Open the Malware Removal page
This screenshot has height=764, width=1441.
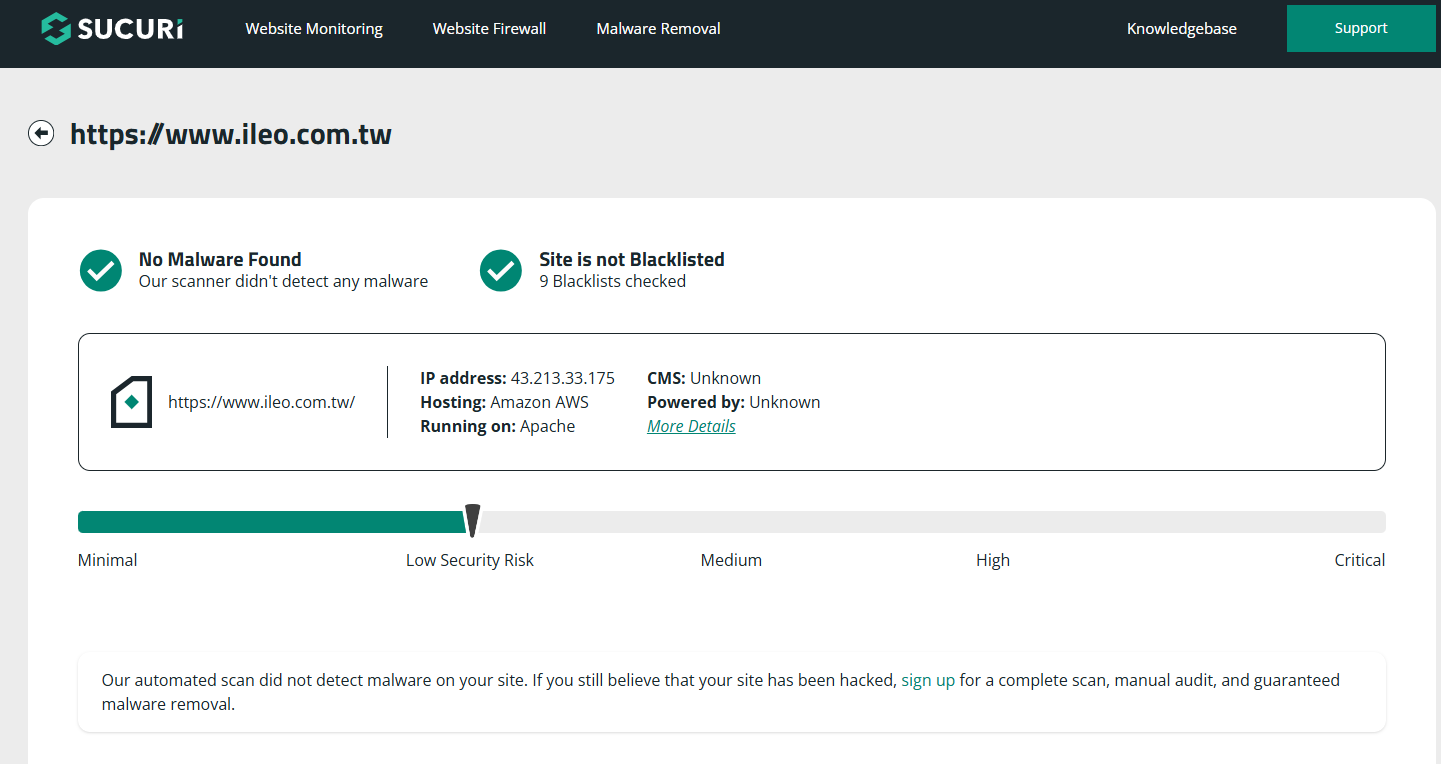[658, 28]
